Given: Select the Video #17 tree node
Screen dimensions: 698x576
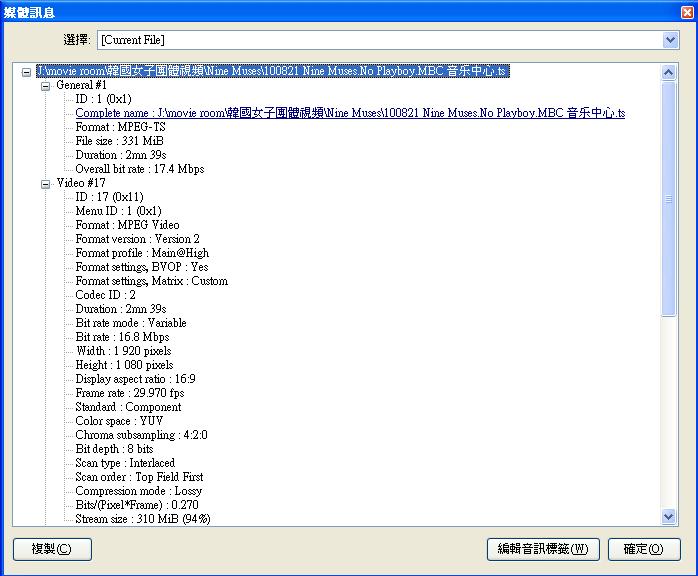Looking at the screenshot, I should point(81,183).
